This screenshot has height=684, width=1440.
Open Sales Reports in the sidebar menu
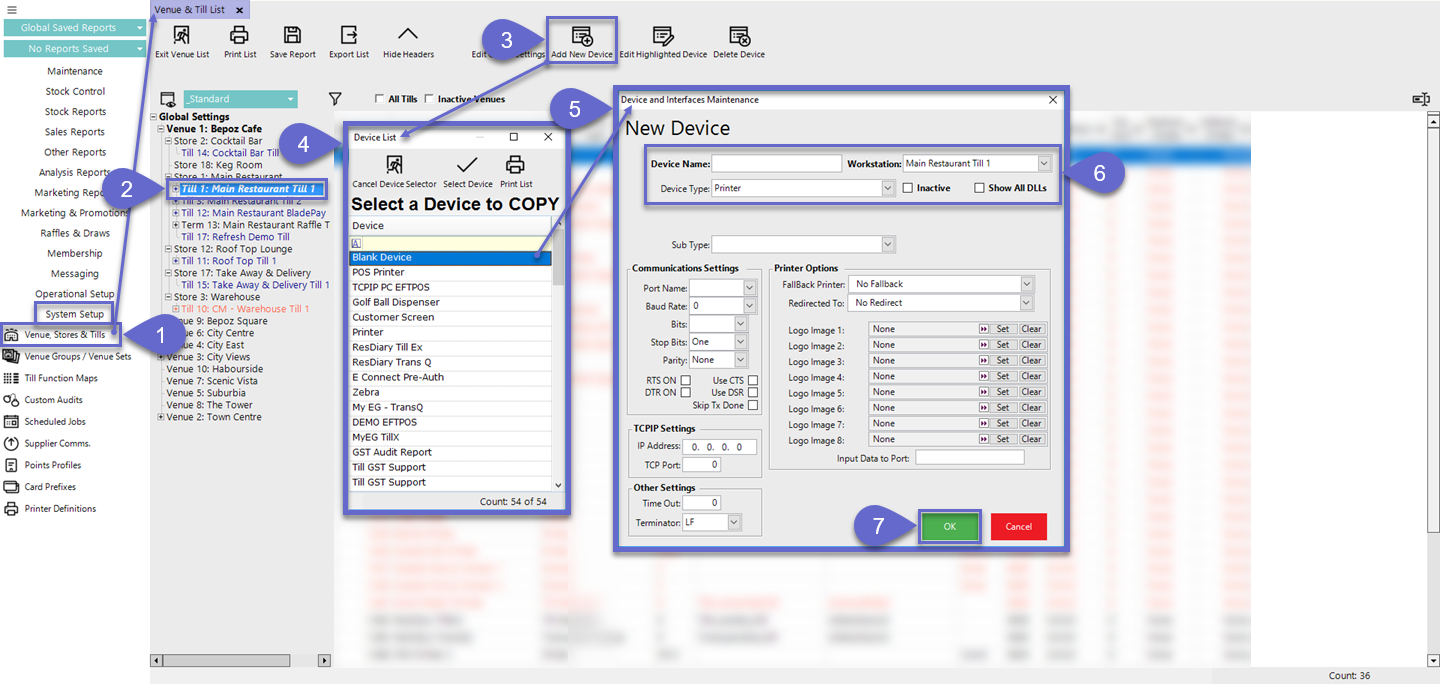click(x=75, y=132)
